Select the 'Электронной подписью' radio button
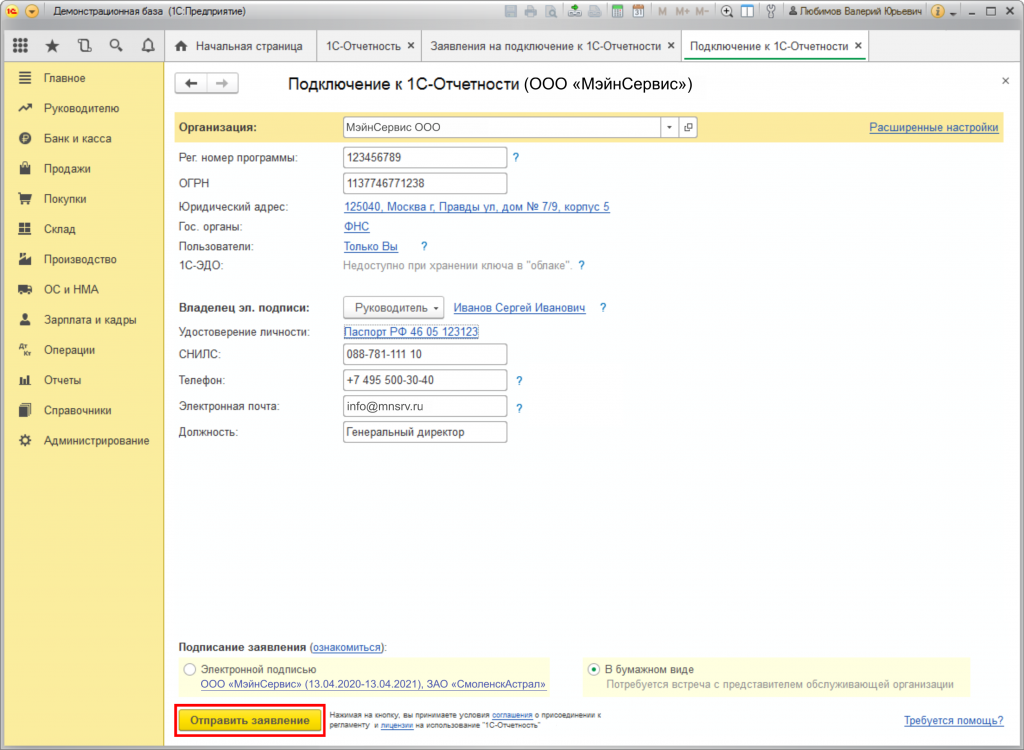This screenshot has width=1024, height=750. coord(190,669)
